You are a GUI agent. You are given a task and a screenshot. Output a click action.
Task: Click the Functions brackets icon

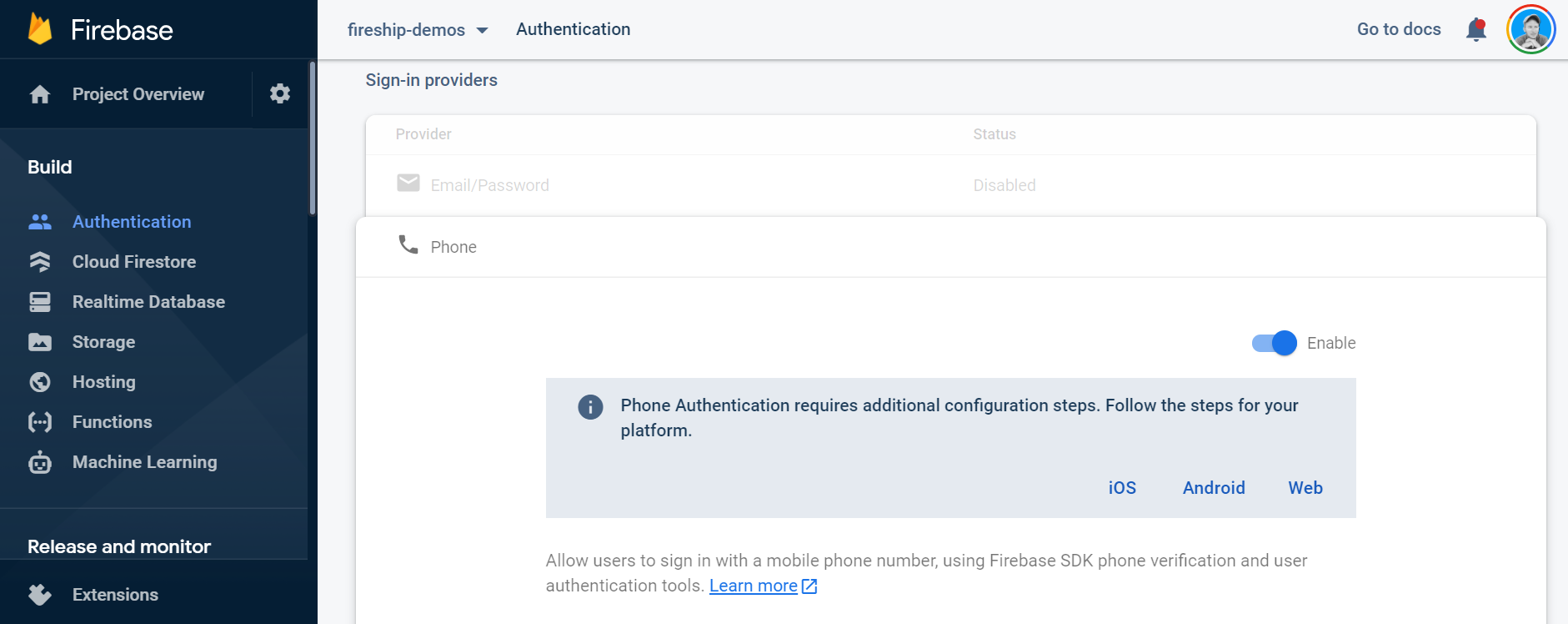pos(40,422)
